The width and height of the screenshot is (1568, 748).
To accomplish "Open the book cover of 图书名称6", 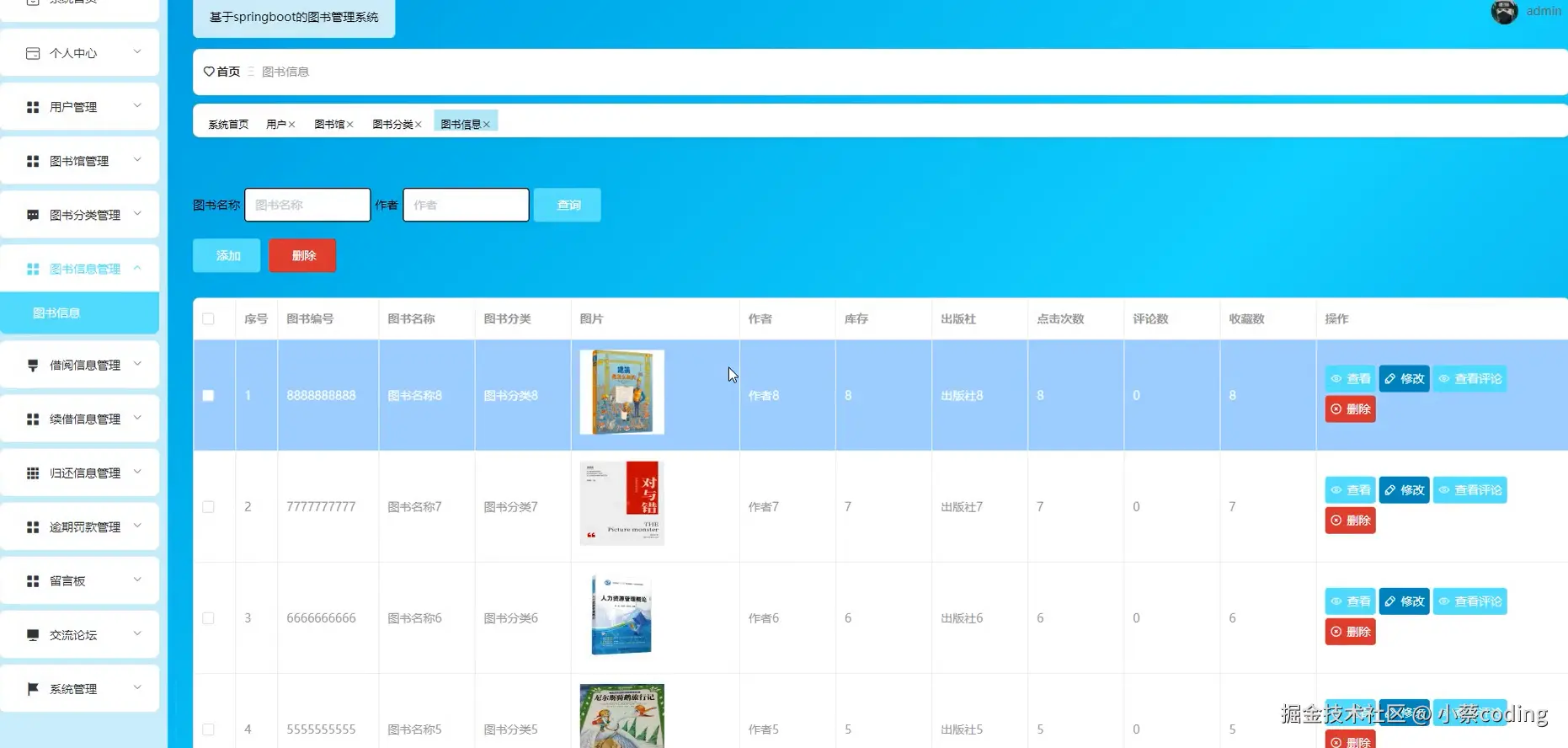I will pyautogui.click(x=622, y=615).
